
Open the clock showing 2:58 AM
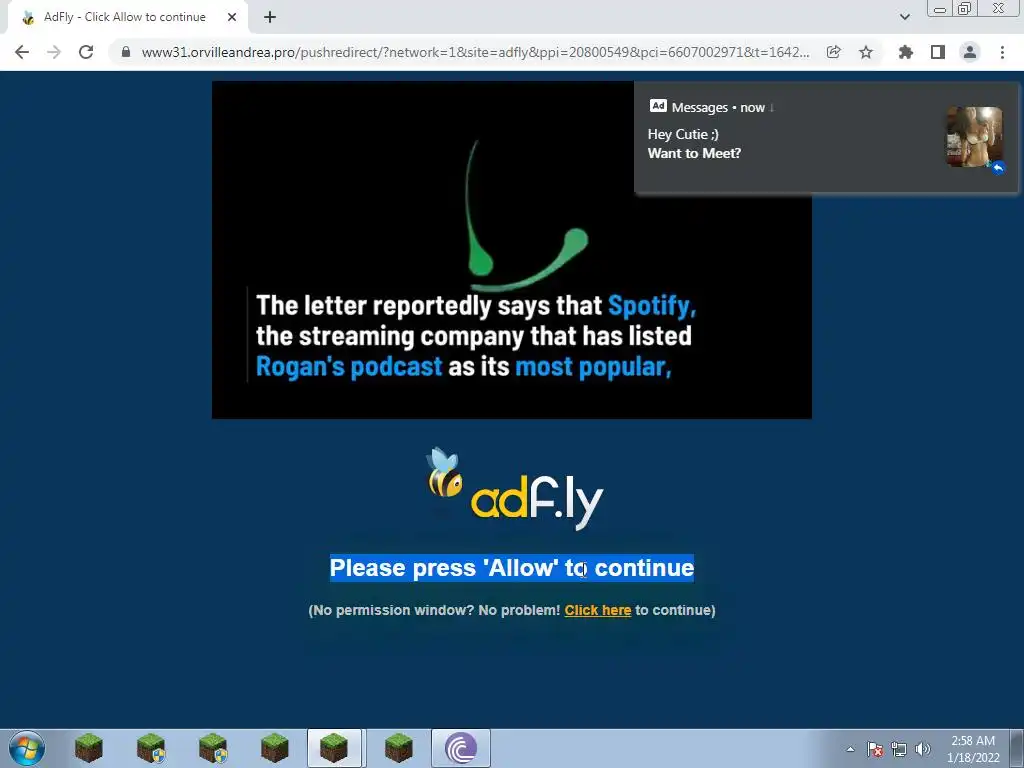(973, 749)
